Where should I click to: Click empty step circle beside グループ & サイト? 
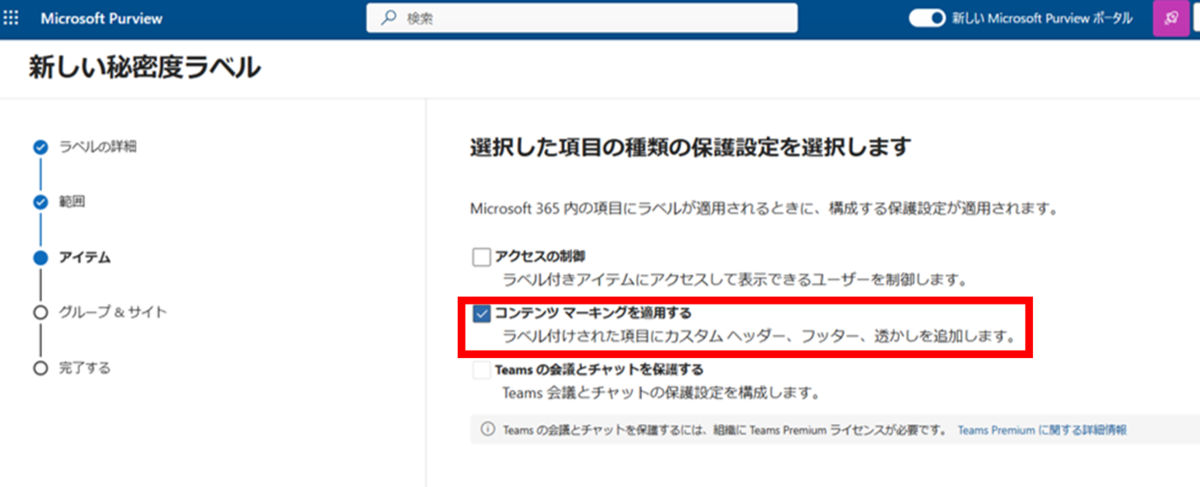40,312
